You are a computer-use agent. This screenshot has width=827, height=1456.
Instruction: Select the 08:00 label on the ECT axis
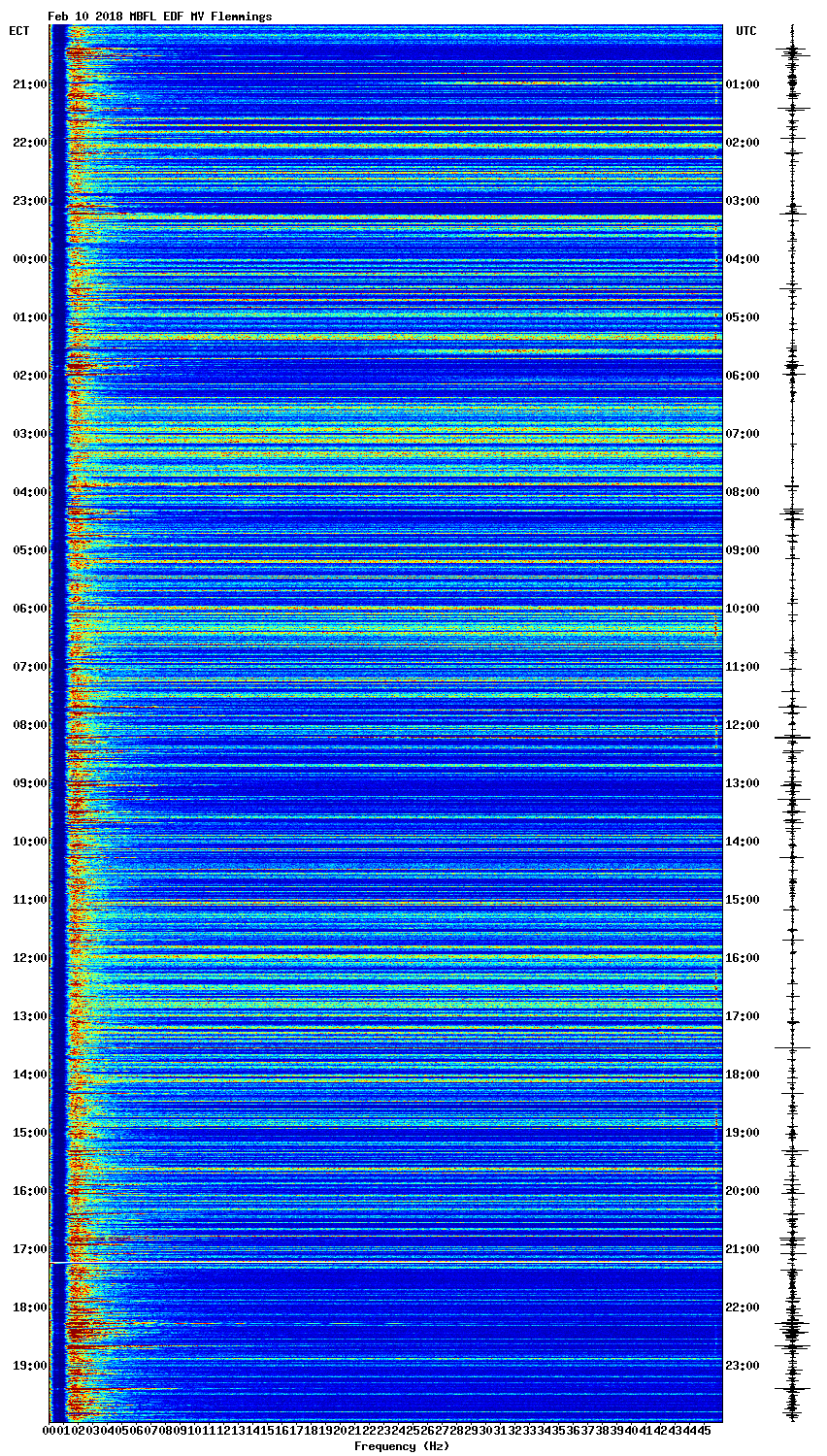point(30,725)
